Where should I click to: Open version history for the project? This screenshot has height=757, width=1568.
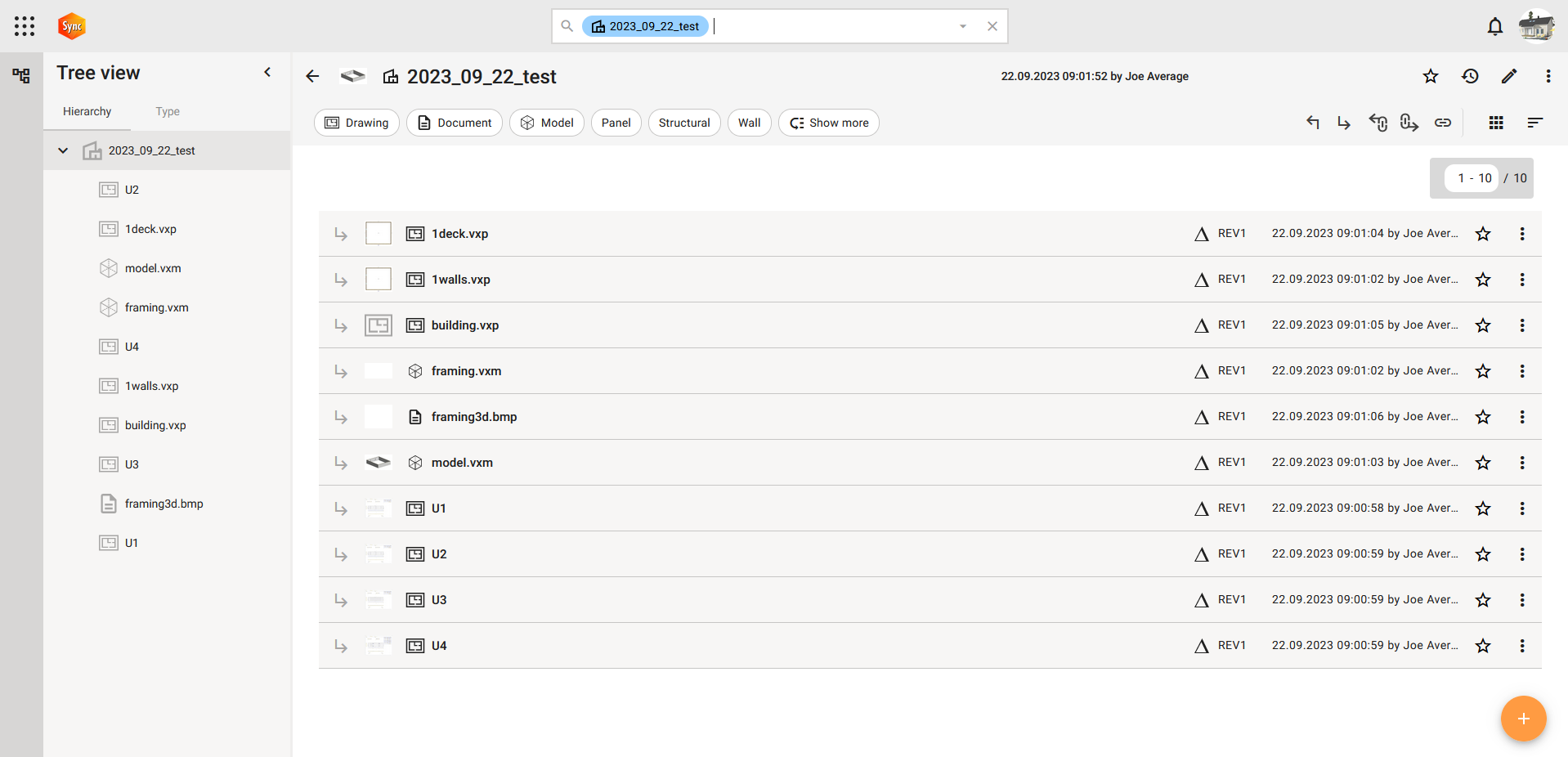1470,76
